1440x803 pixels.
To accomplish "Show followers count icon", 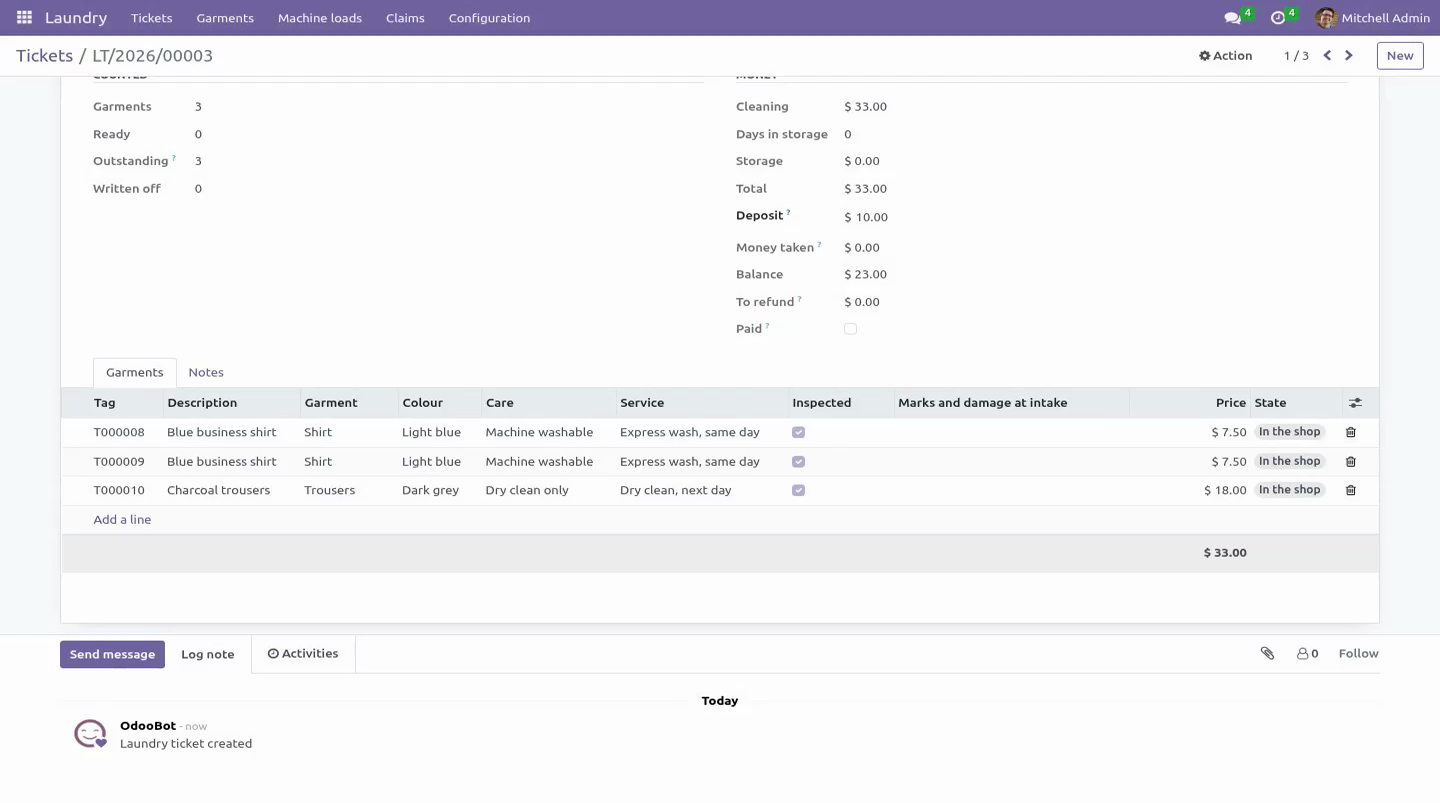I will 1307,654.
